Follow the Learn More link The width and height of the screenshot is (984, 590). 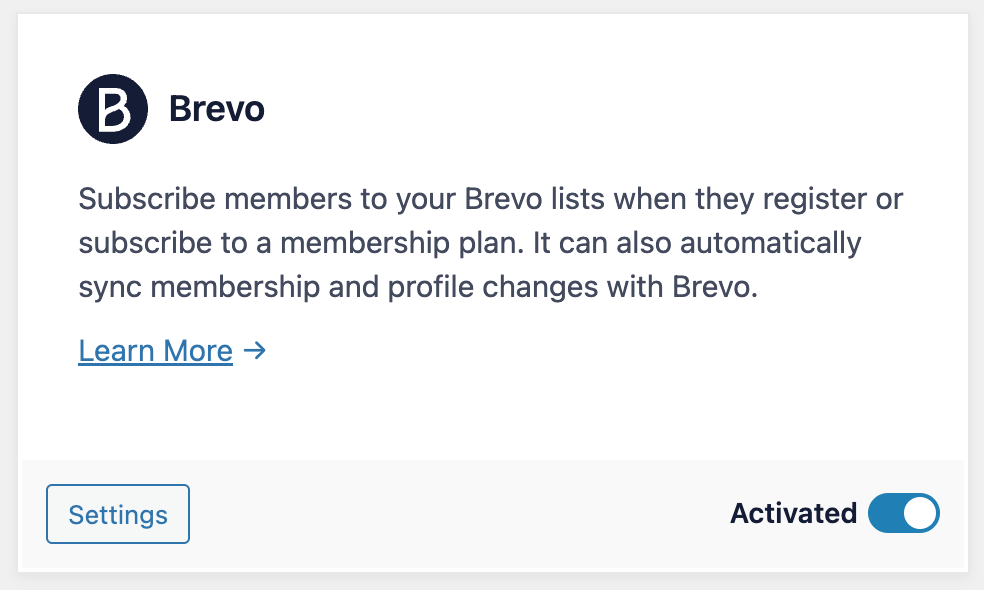pyautogui.click(x=156, y=351)
